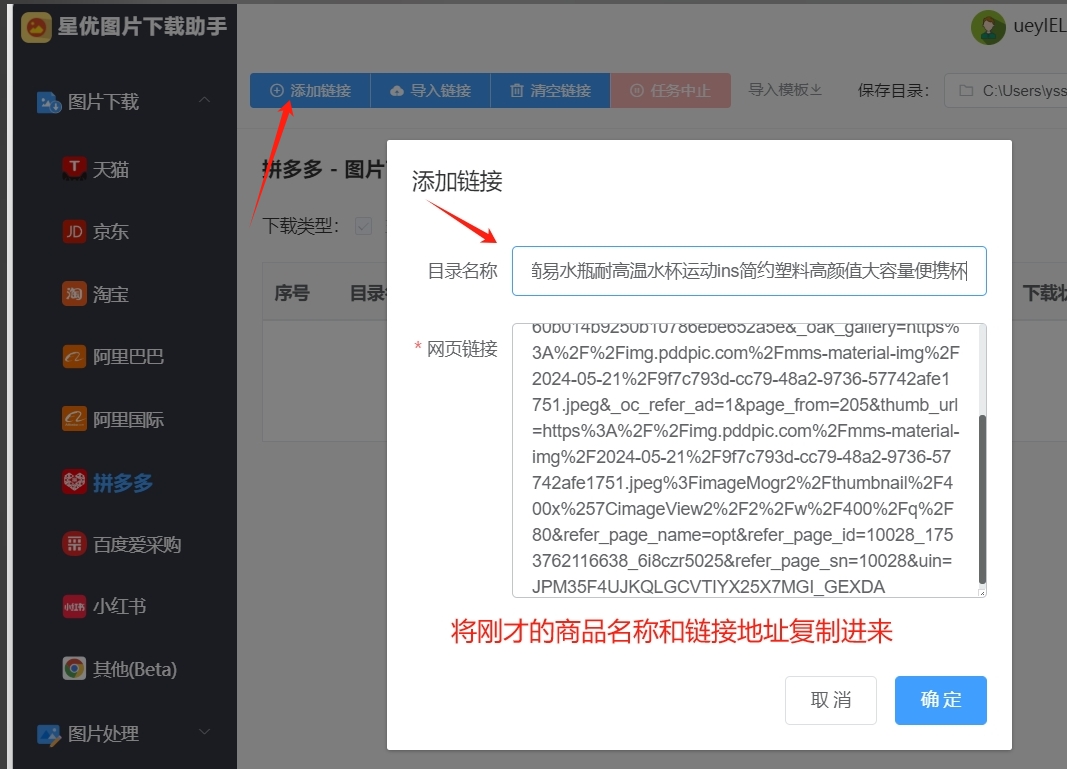The width and height of the screenshot is (1067, 769).
Task: Click the resize handle of 网页链接 textarea
Action: [982, 593]
